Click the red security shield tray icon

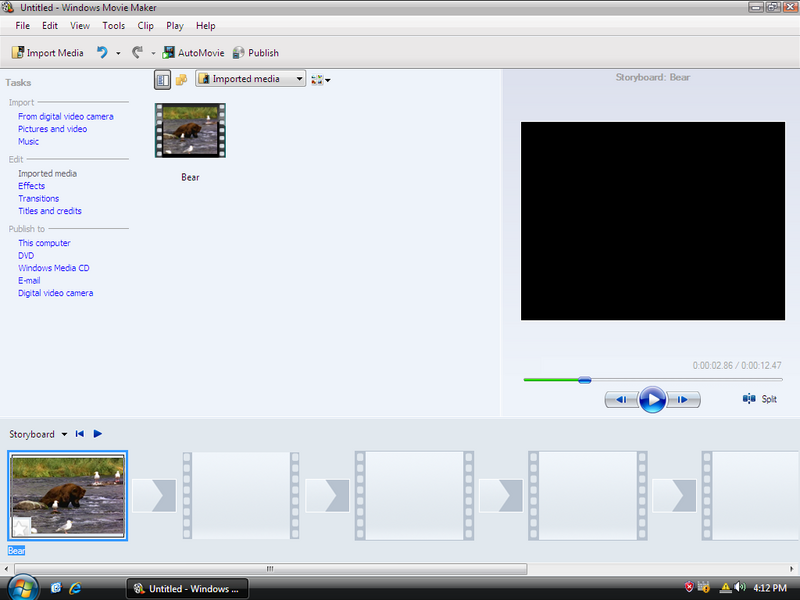tap(689, 587)
